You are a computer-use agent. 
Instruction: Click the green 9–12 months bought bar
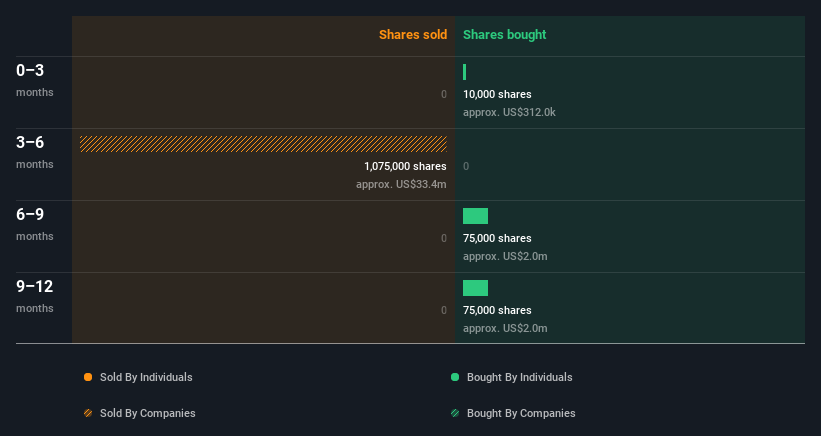[x=475, y=288]
